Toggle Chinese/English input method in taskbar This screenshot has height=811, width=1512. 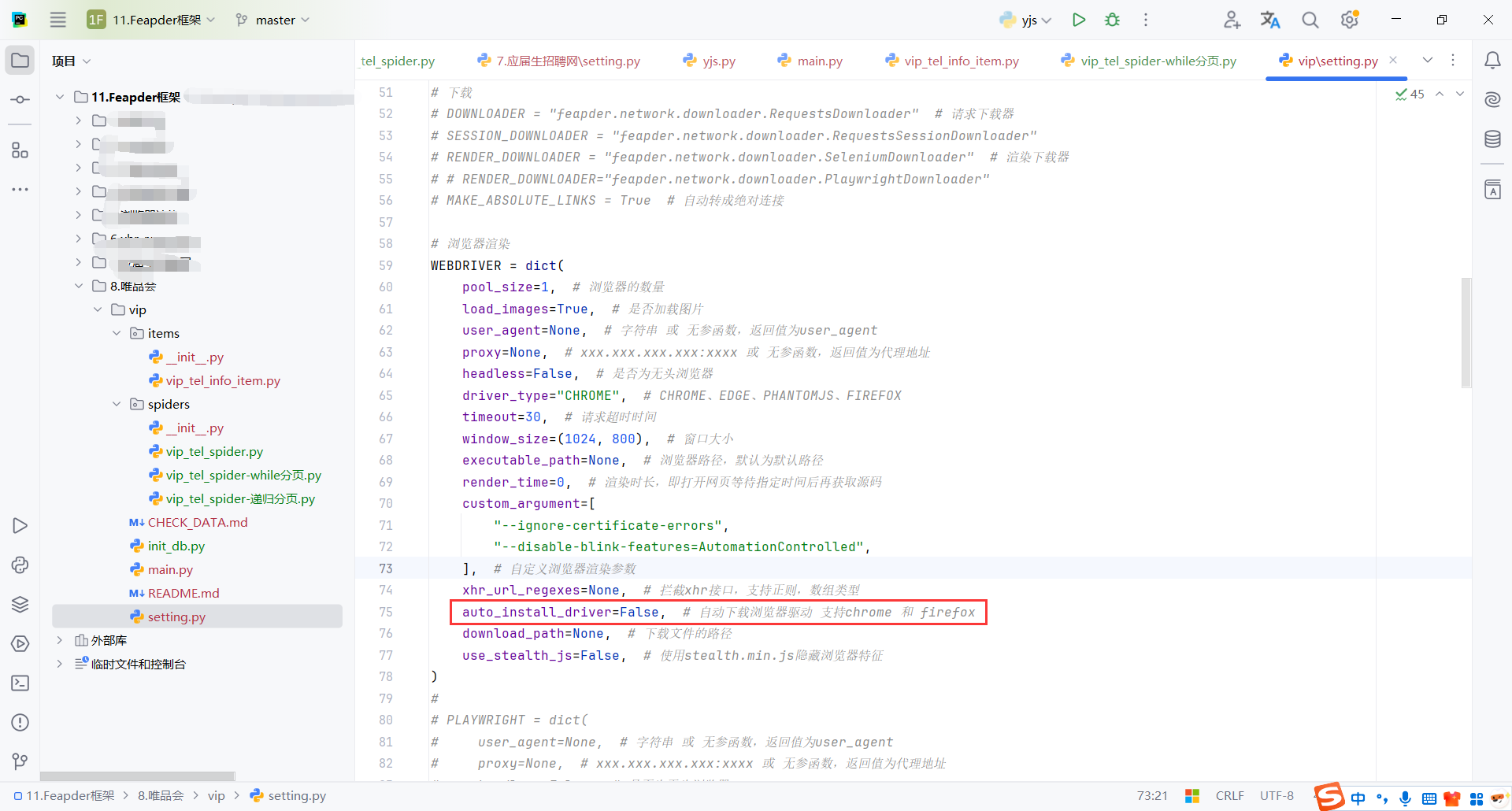coord(1358,798)
